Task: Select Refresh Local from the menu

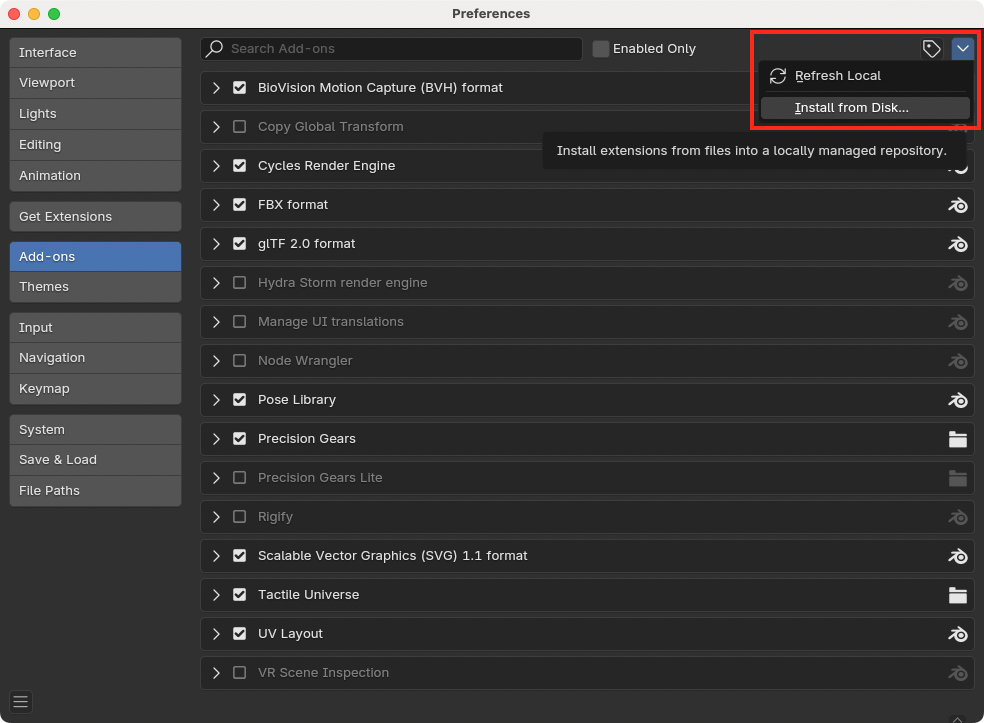Action: click(838, 76)
